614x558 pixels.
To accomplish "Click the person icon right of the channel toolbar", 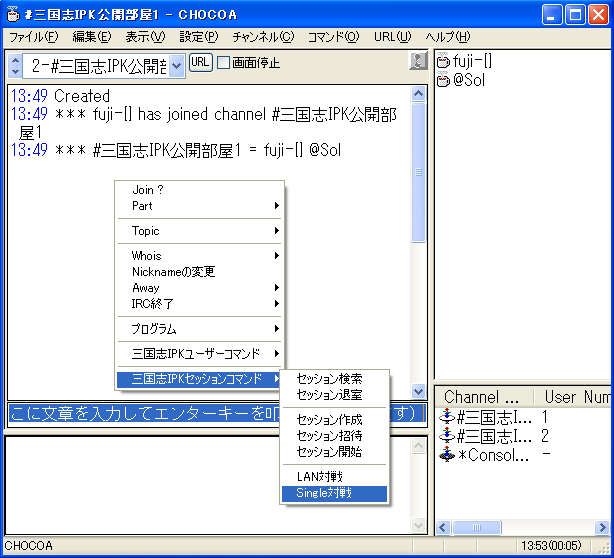I will [418, 62].
